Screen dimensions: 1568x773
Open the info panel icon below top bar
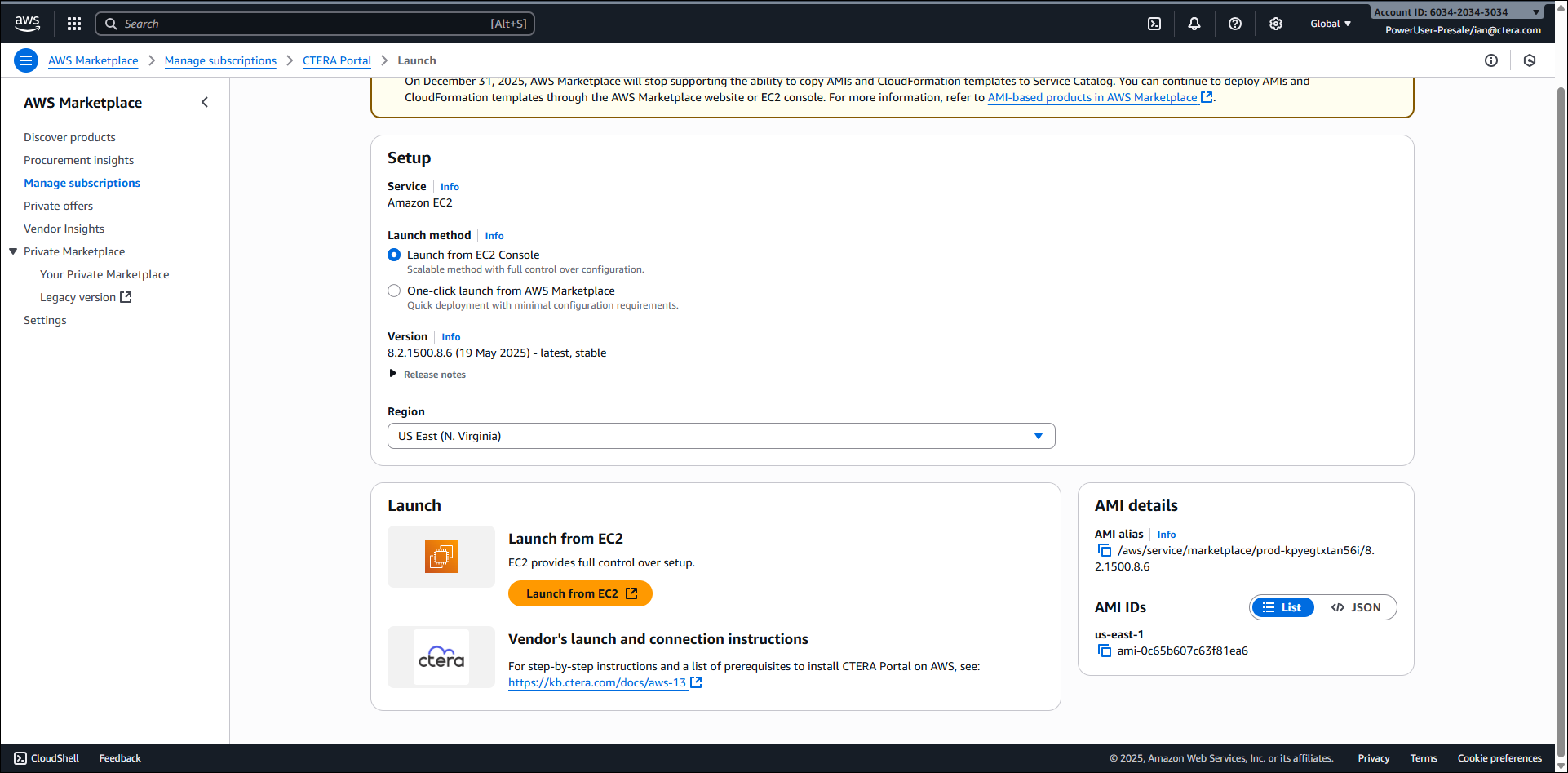[1491, 60]
